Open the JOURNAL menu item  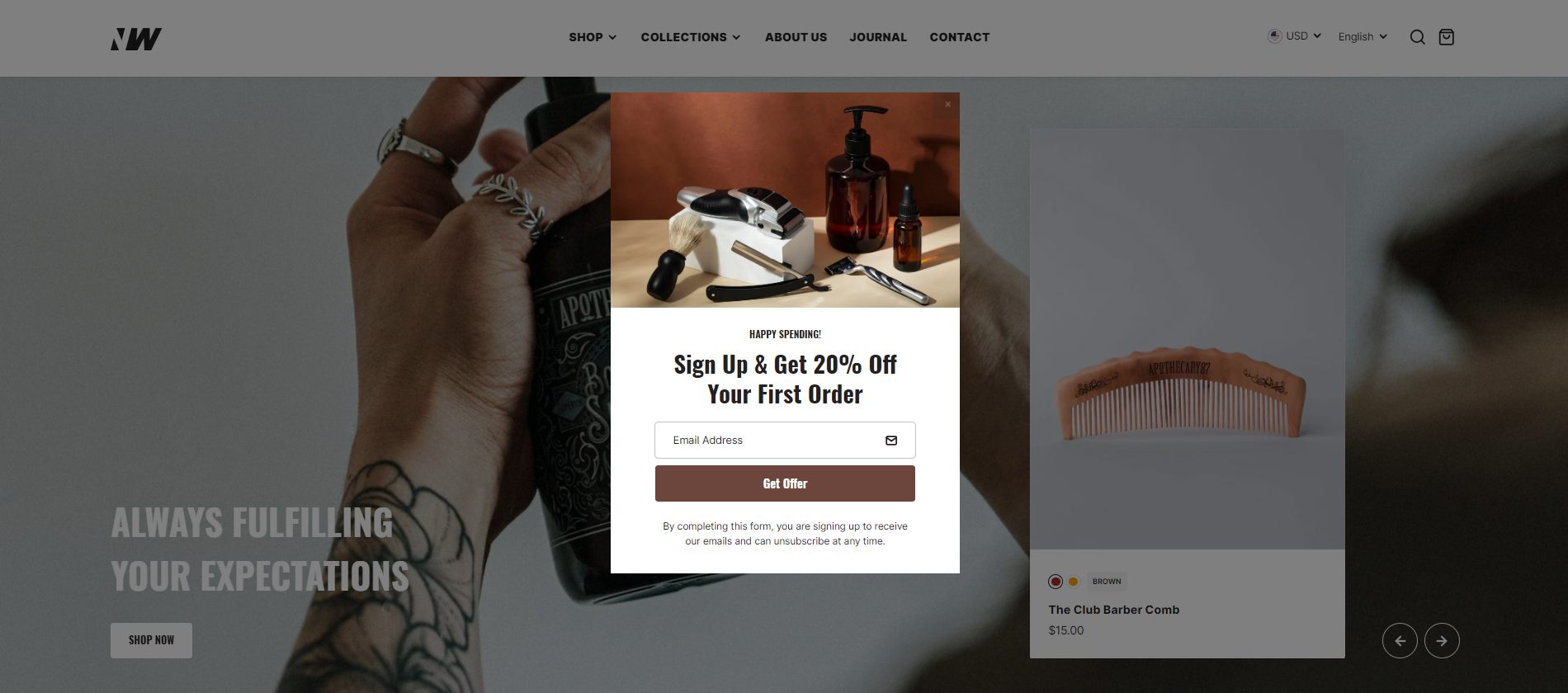[878, 37]
